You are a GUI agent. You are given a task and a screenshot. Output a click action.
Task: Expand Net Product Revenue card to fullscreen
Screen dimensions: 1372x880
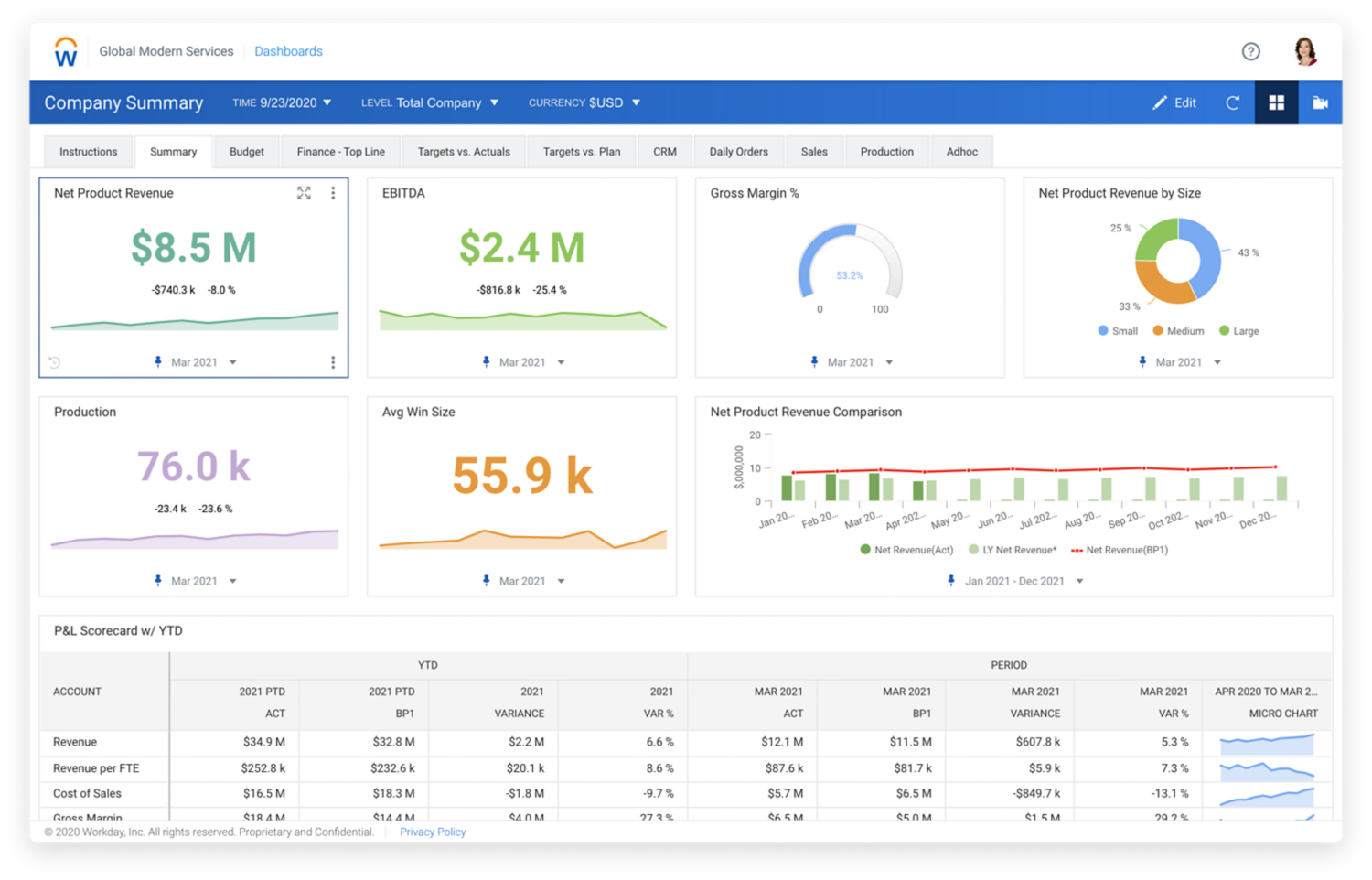[305, 193]
